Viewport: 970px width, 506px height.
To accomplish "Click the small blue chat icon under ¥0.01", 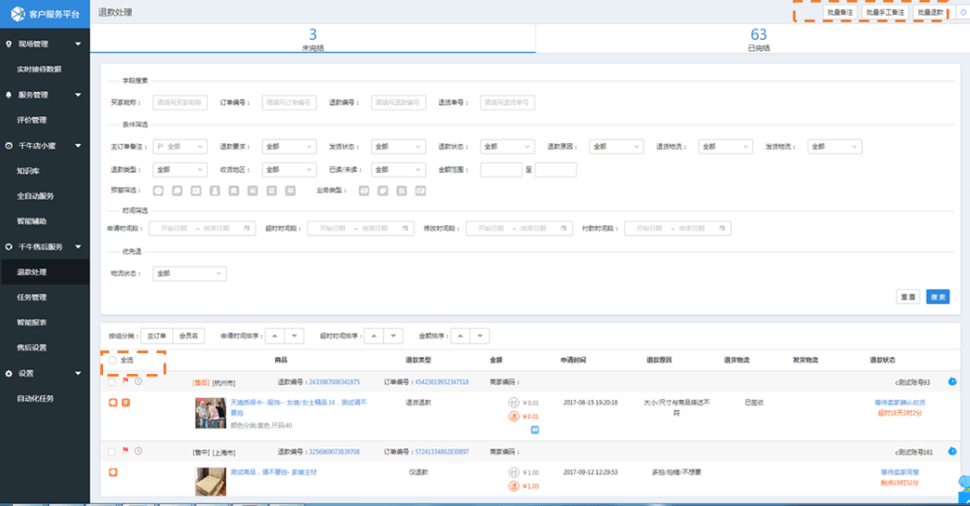I will pos(534,429).
